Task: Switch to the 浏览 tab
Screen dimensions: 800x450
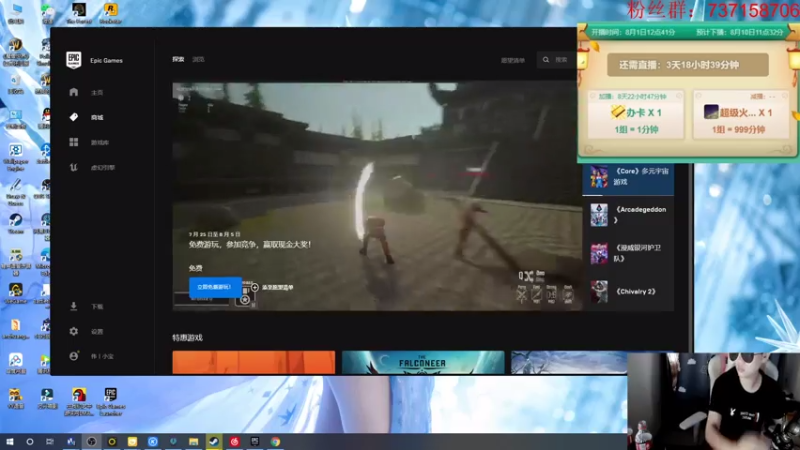Action: point(198,59)
